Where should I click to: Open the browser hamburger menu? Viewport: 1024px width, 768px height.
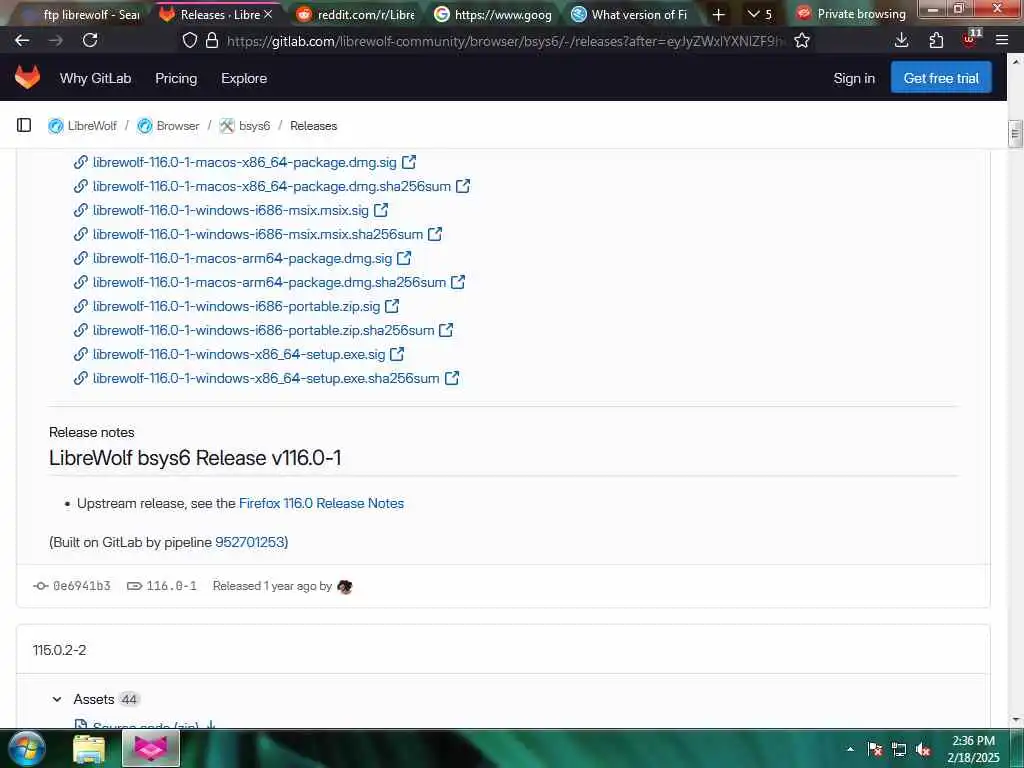point(1002,40)
